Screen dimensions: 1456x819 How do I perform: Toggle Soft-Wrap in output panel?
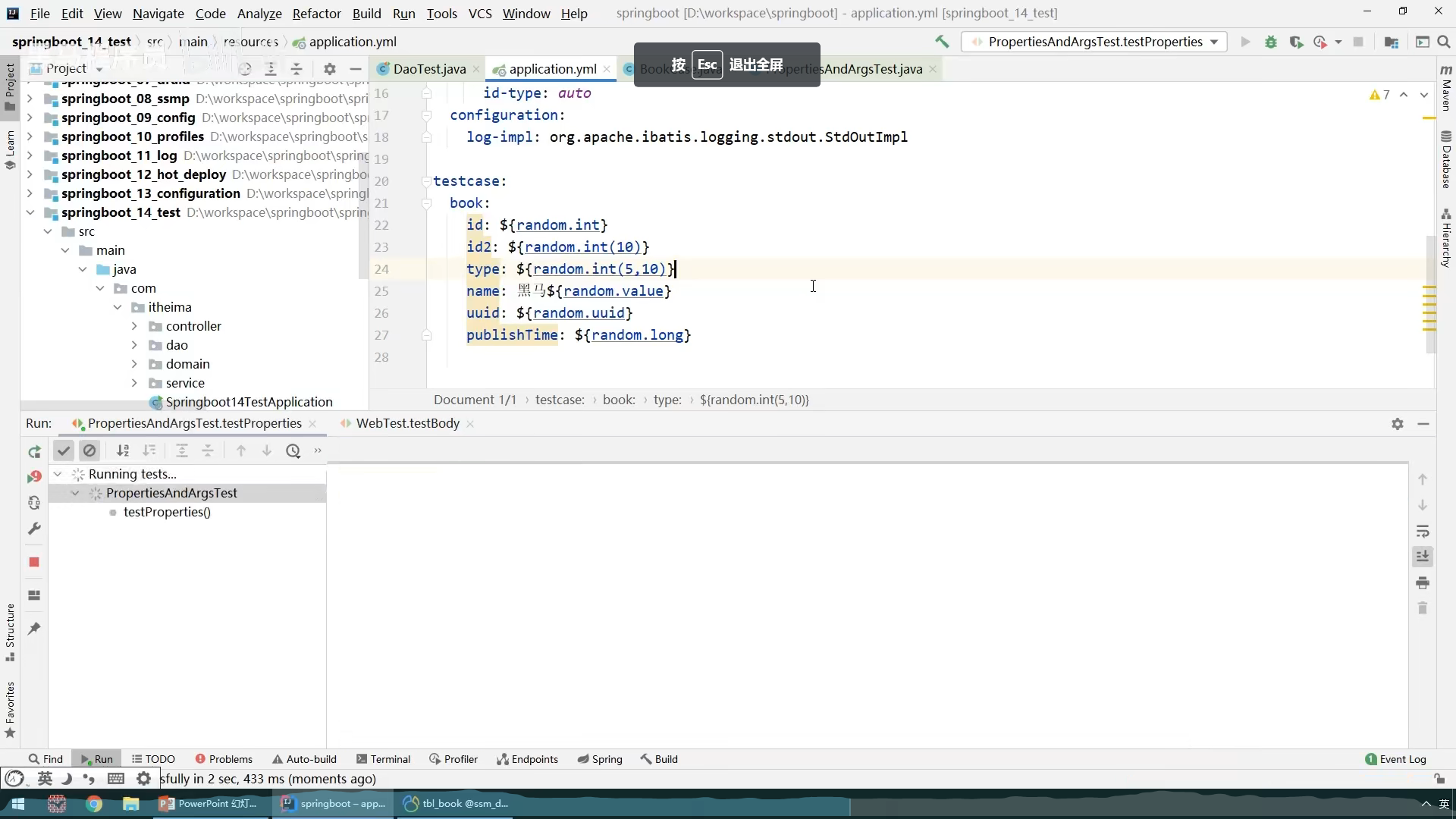point(1423,531)
